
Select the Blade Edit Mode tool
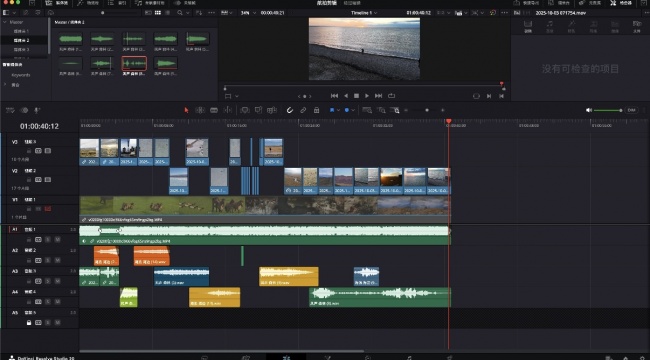tap(228, 110)
